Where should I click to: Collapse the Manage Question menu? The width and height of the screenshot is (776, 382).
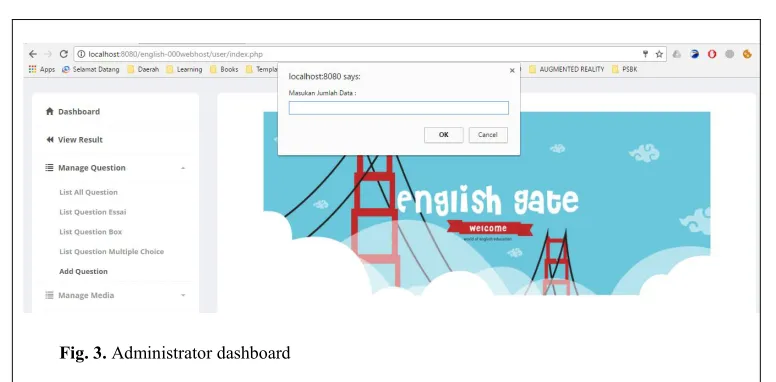tap(183, 168)
